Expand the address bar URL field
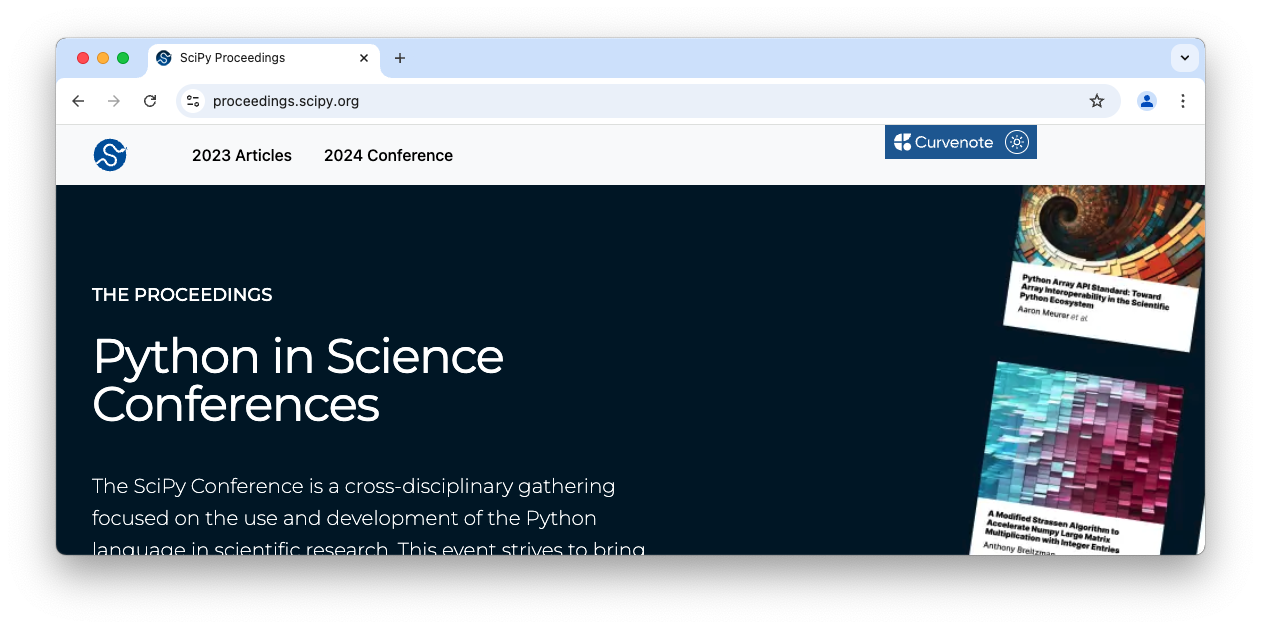The width and height of the screenshot is (1261, 629). (x=500, y=101)
